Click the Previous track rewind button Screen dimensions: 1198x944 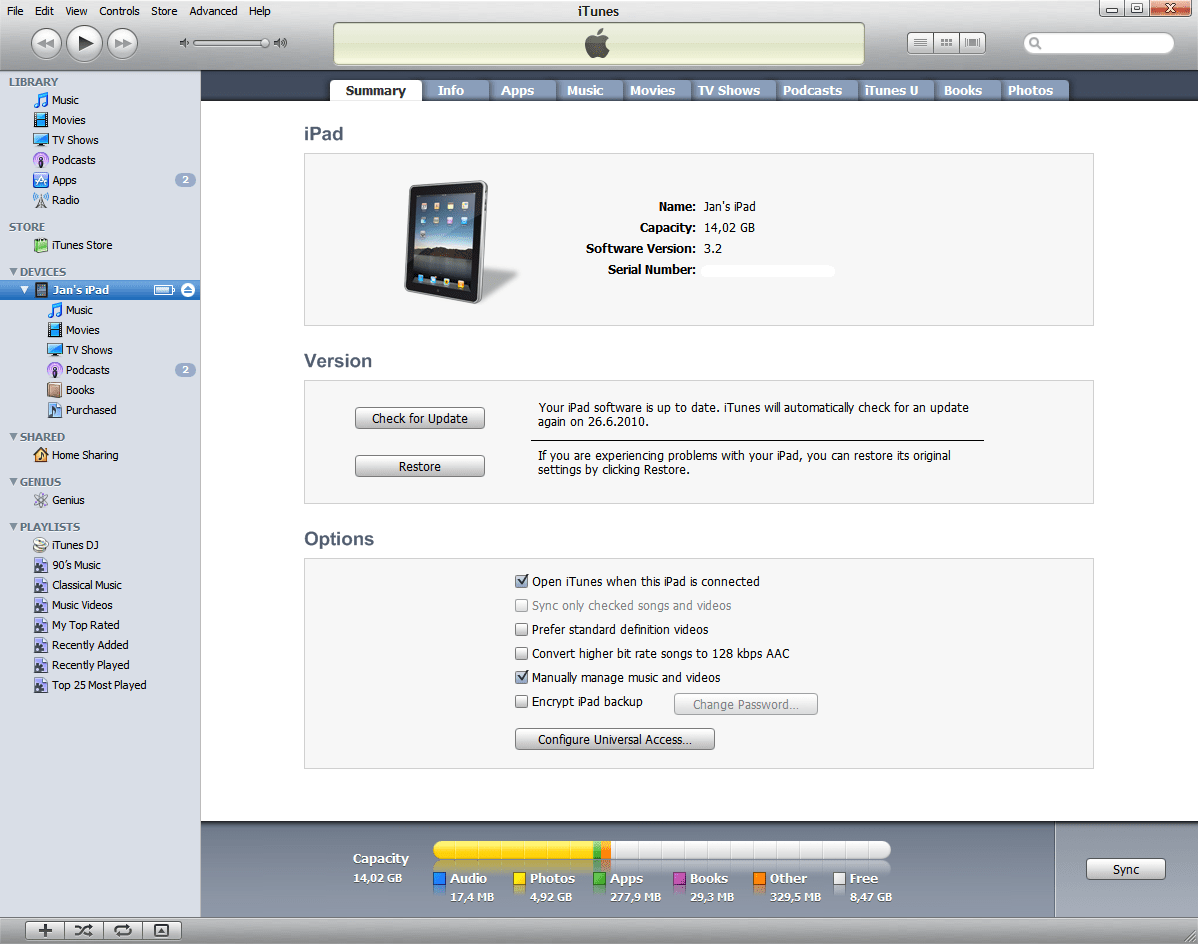point(46,43)
